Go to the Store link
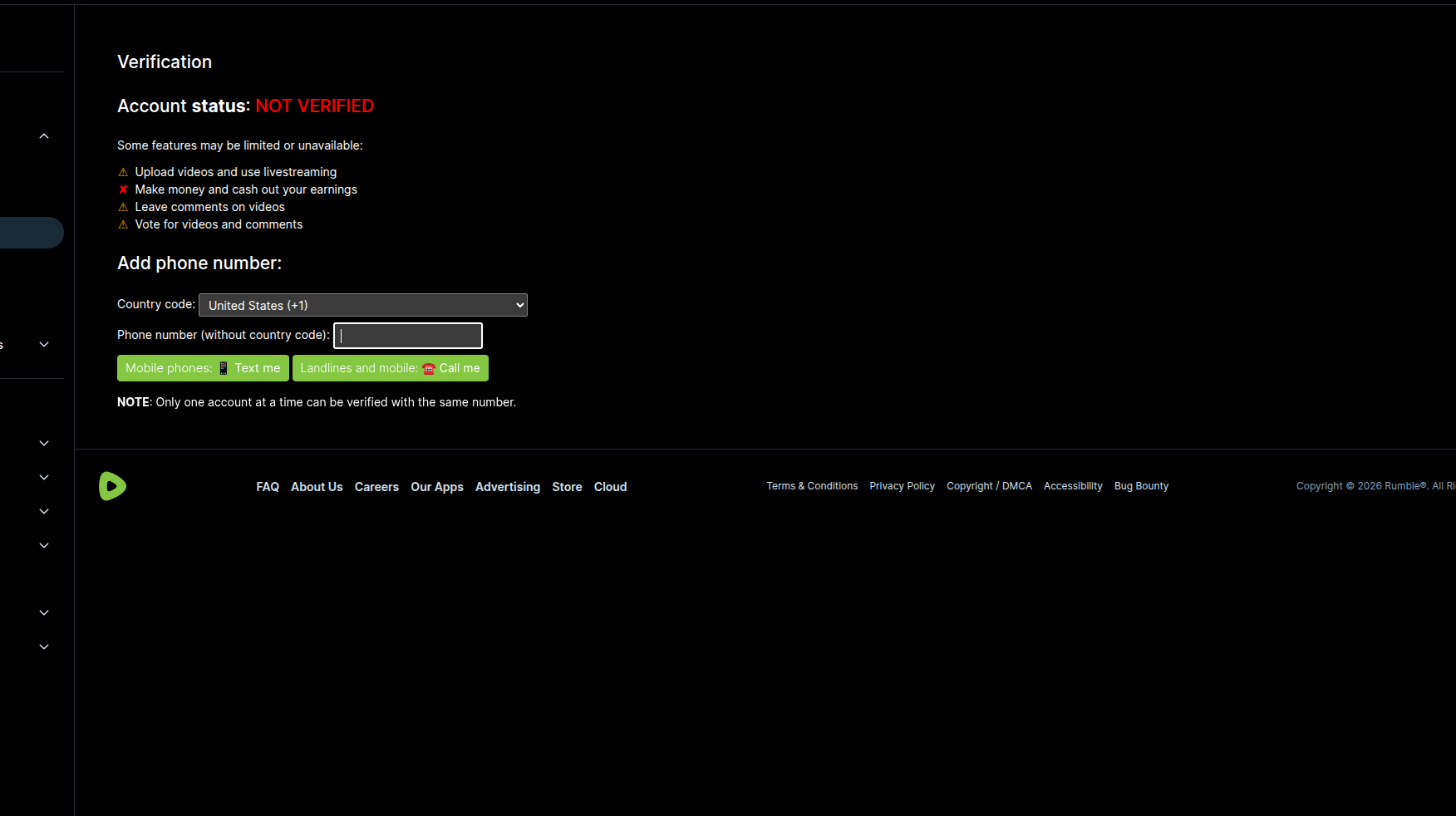1456x816 pixels. tap(567, 487)
